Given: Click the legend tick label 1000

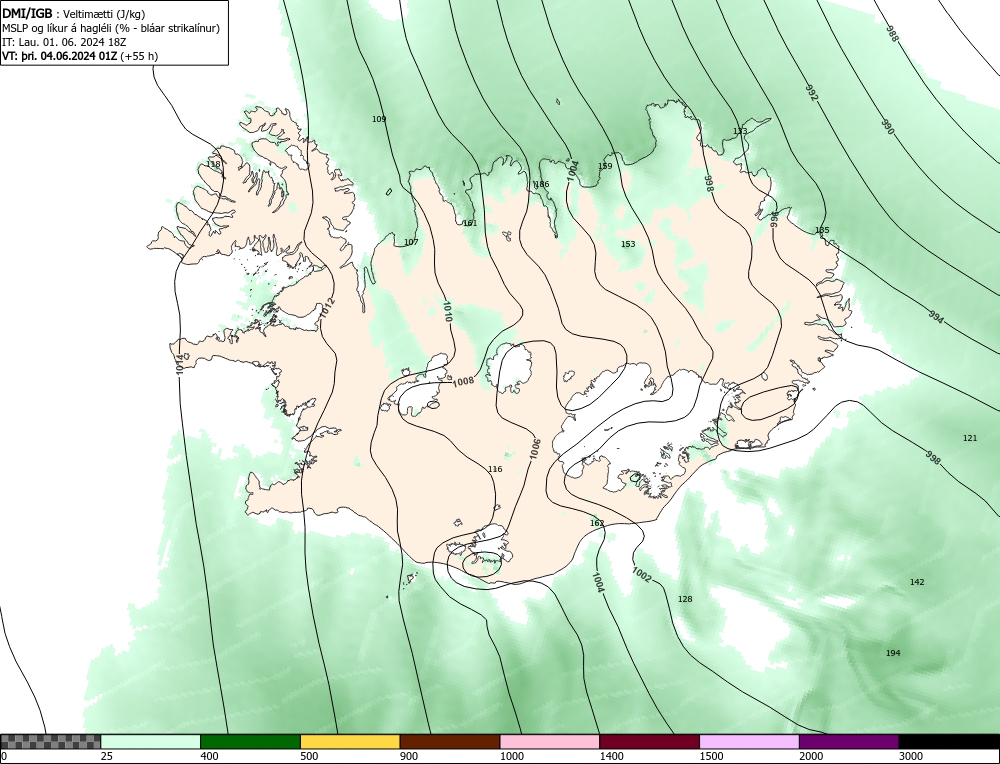Looking at the screenshot, I should [x=511, y=756].
